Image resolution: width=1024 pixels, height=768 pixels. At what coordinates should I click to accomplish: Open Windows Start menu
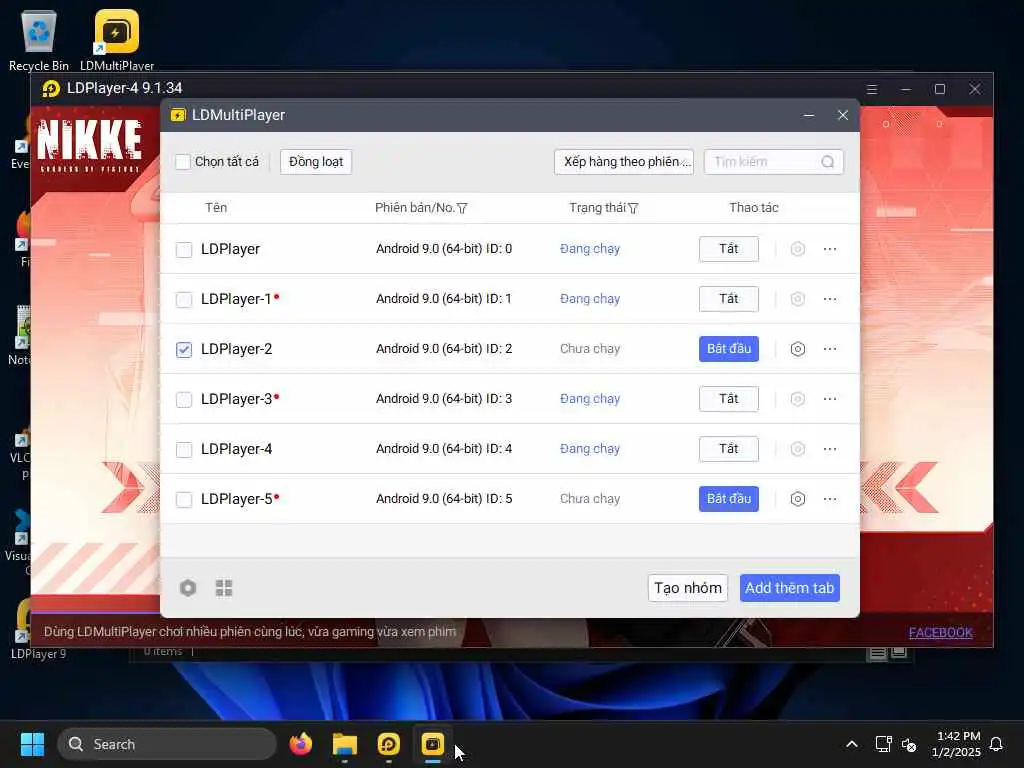(32, 744)
